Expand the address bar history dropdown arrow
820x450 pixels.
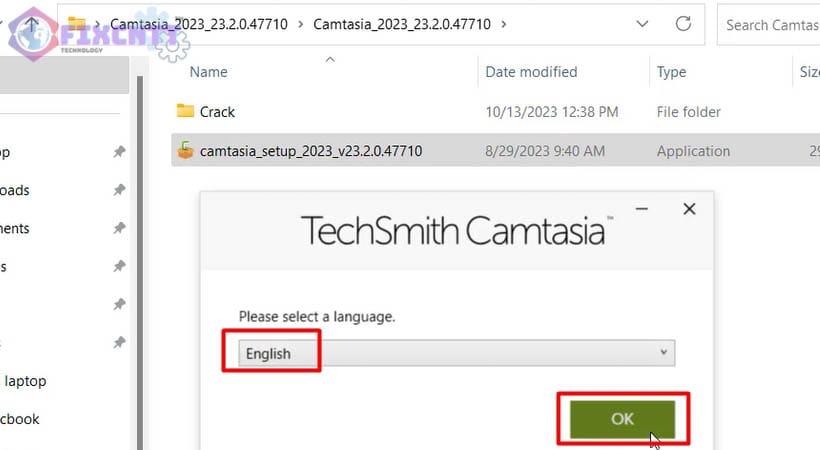pos(642,24)
